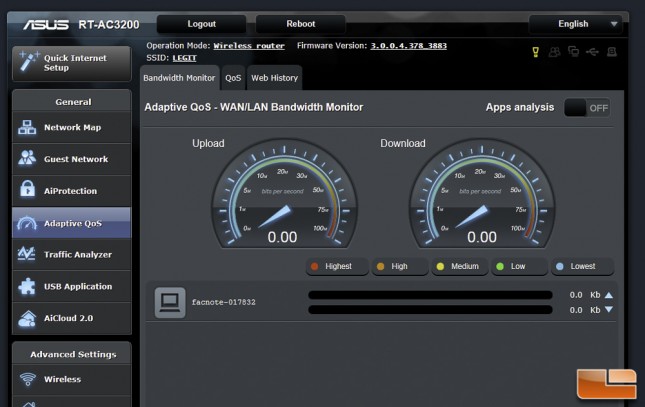Click the Quick Internet Setup wand icon
The image size is (645, 407).
point(29,62)
